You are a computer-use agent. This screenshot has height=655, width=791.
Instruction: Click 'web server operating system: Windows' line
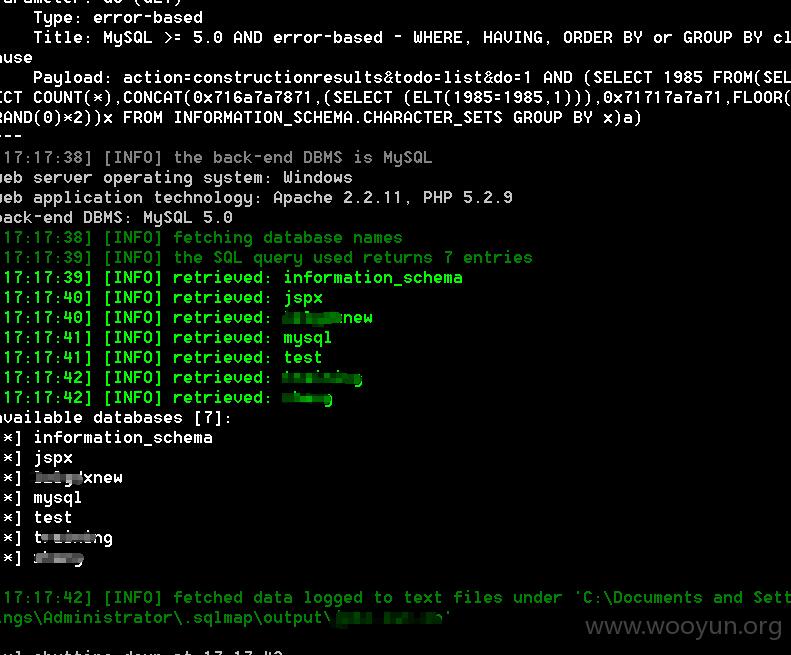point(176,178)
